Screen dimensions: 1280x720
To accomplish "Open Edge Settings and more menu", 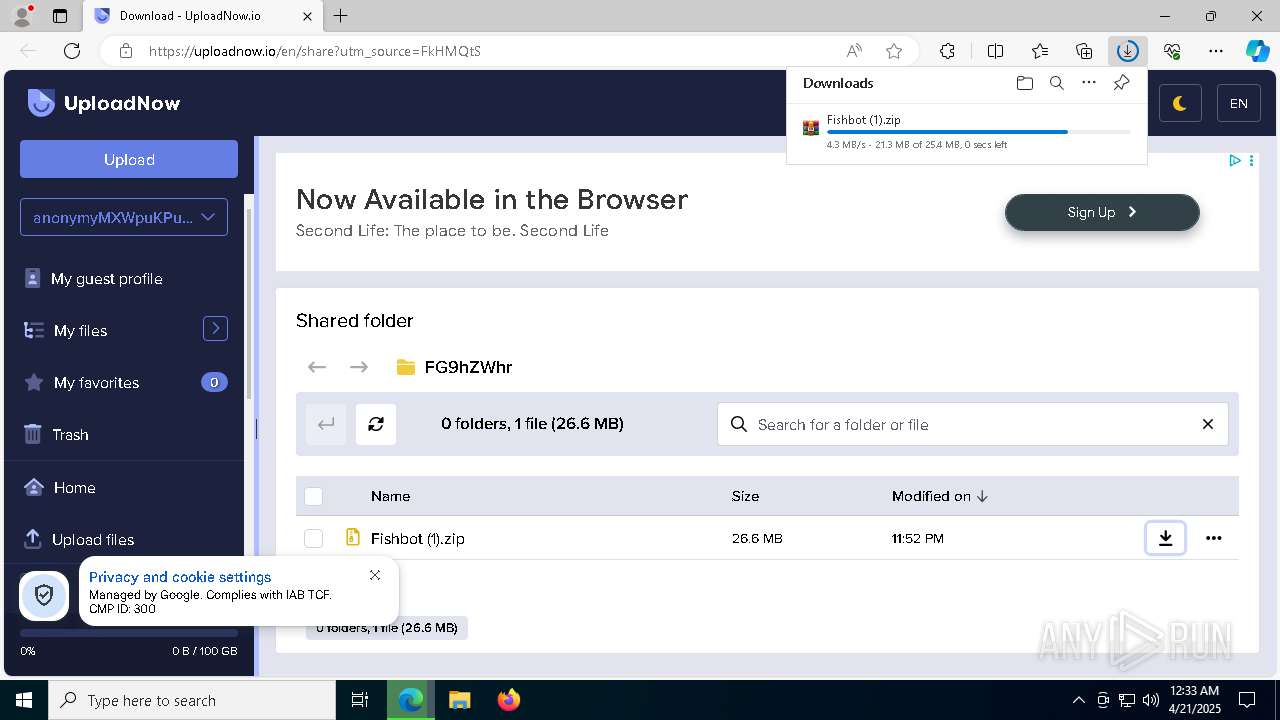I will click(1216, 51).
